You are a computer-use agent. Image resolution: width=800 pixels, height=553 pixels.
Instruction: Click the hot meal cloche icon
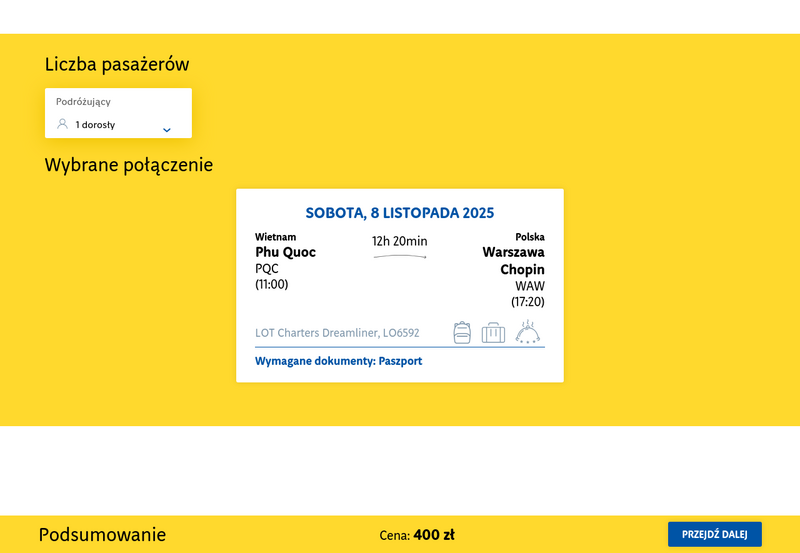(x=528, y=332)
